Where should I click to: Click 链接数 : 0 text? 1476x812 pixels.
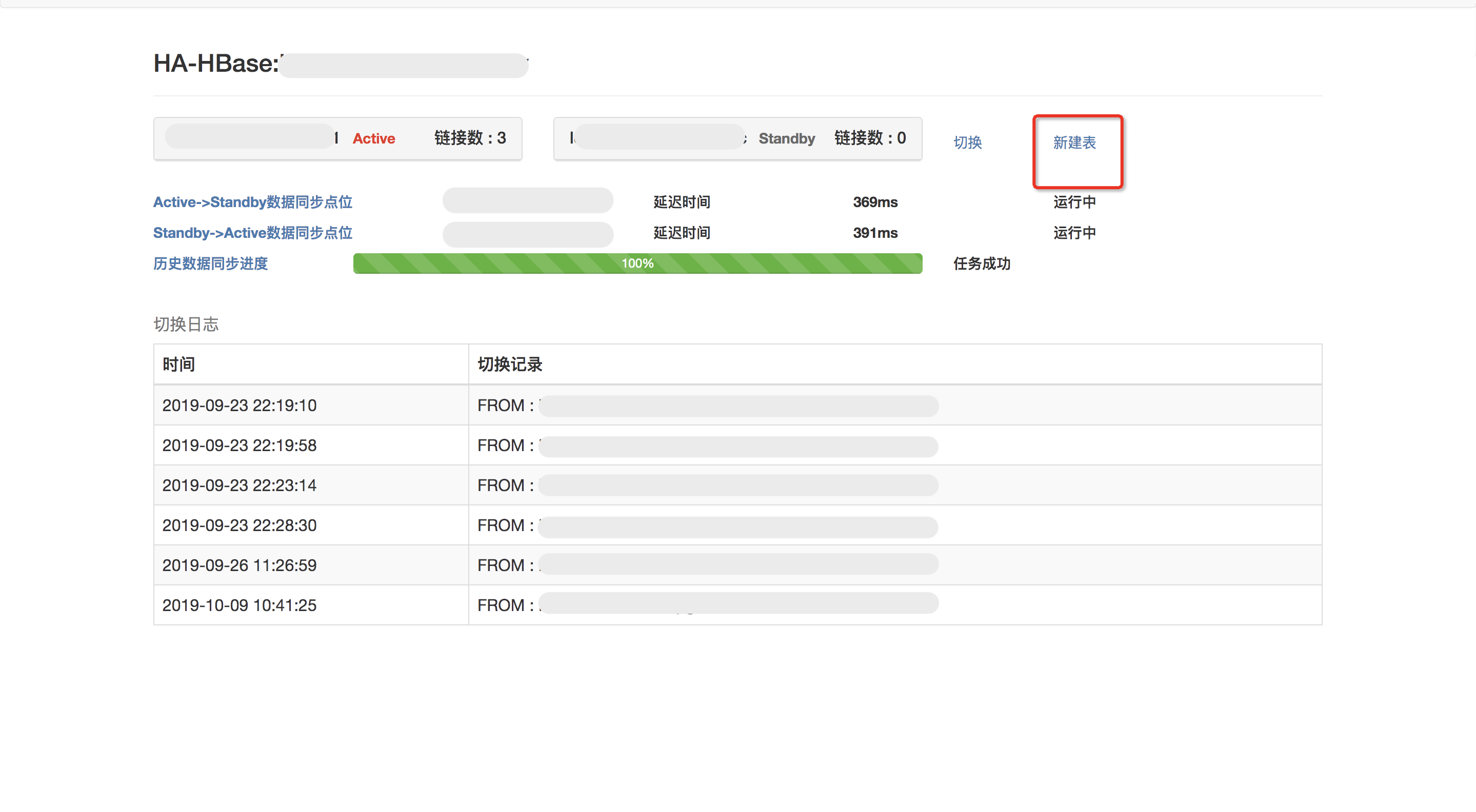(x=870, y=138)
